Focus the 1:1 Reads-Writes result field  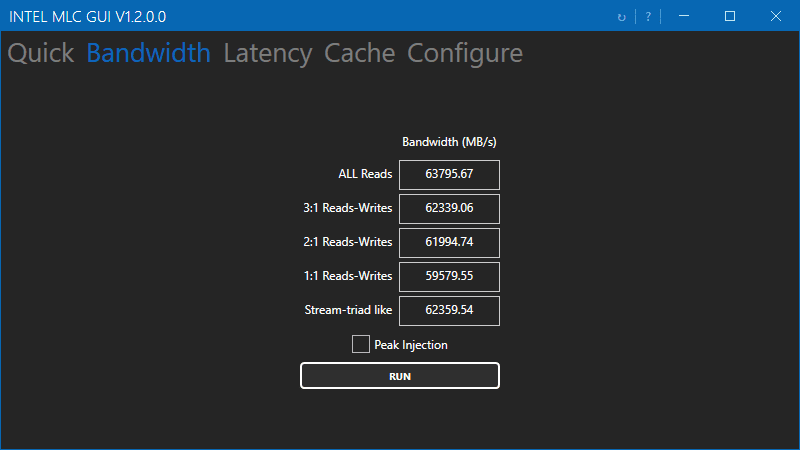click(449, 277)
